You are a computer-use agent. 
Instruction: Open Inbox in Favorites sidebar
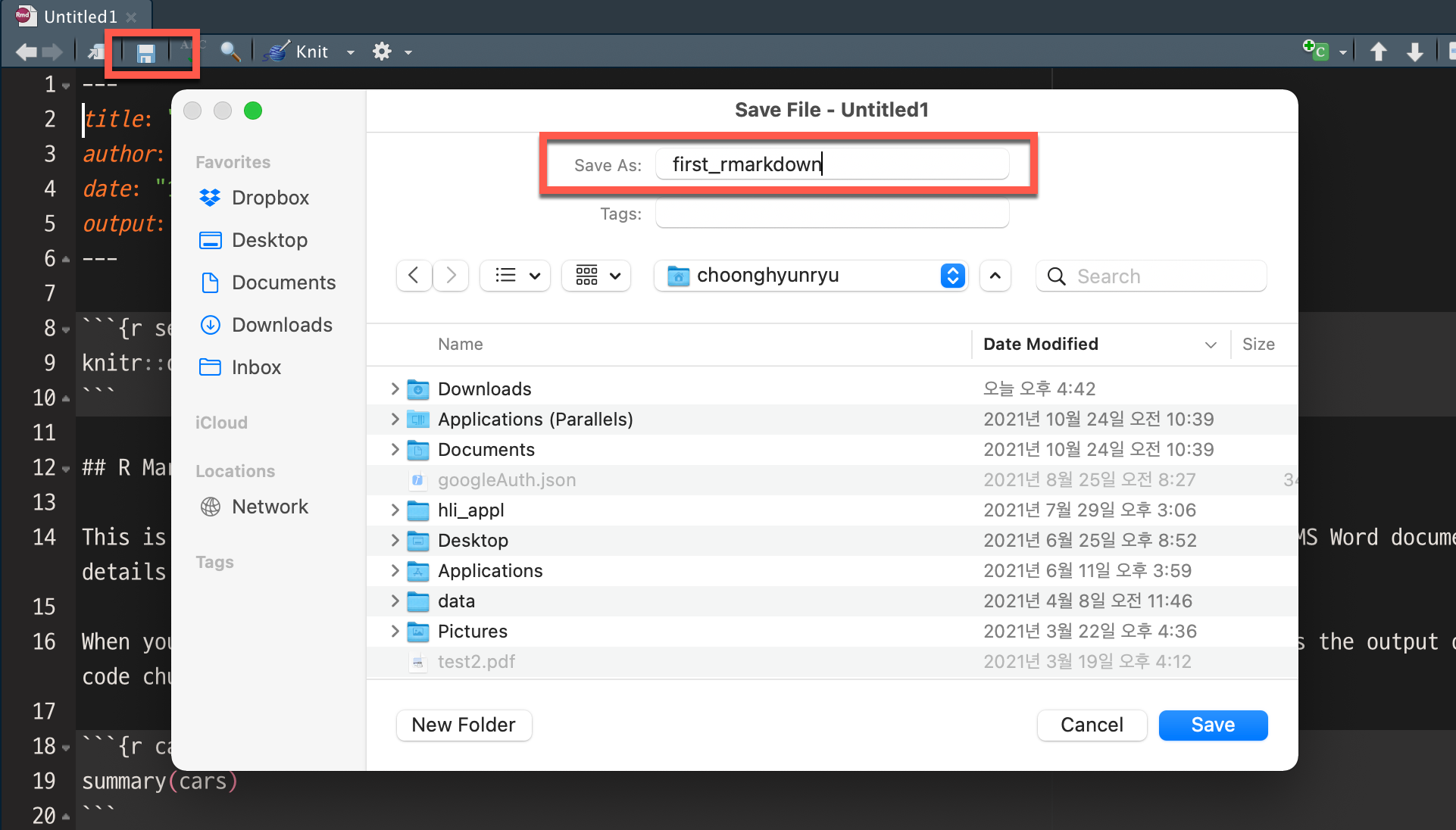point(239,367)
